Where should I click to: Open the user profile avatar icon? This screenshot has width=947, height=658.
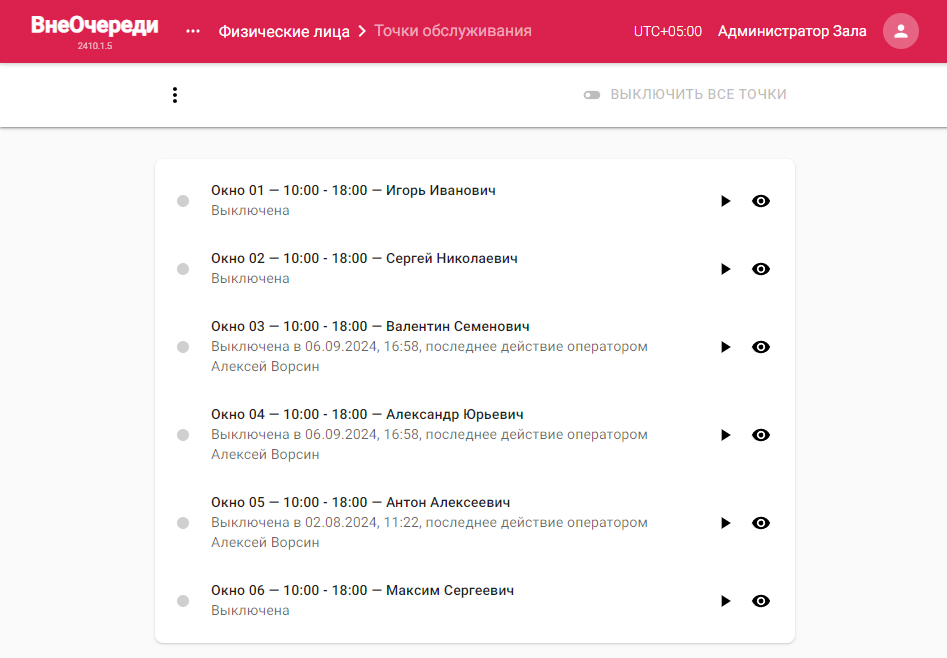tap(900, 31)
